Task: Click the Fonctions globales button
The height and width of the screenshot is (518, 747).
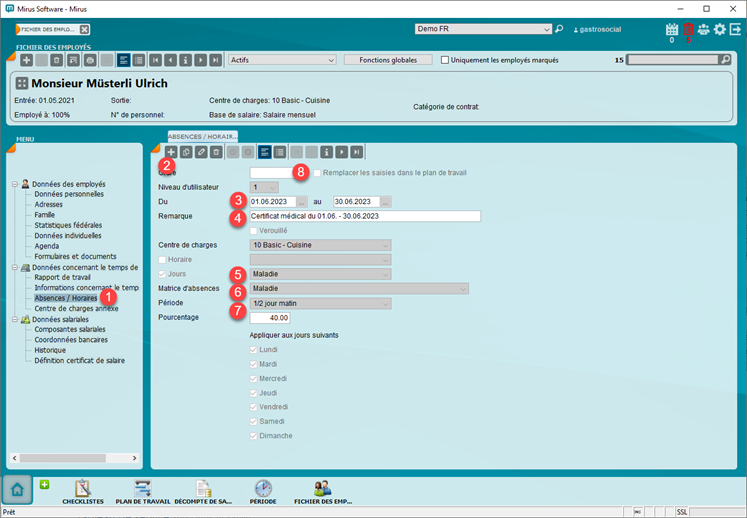Action: [x=388, y=60]
